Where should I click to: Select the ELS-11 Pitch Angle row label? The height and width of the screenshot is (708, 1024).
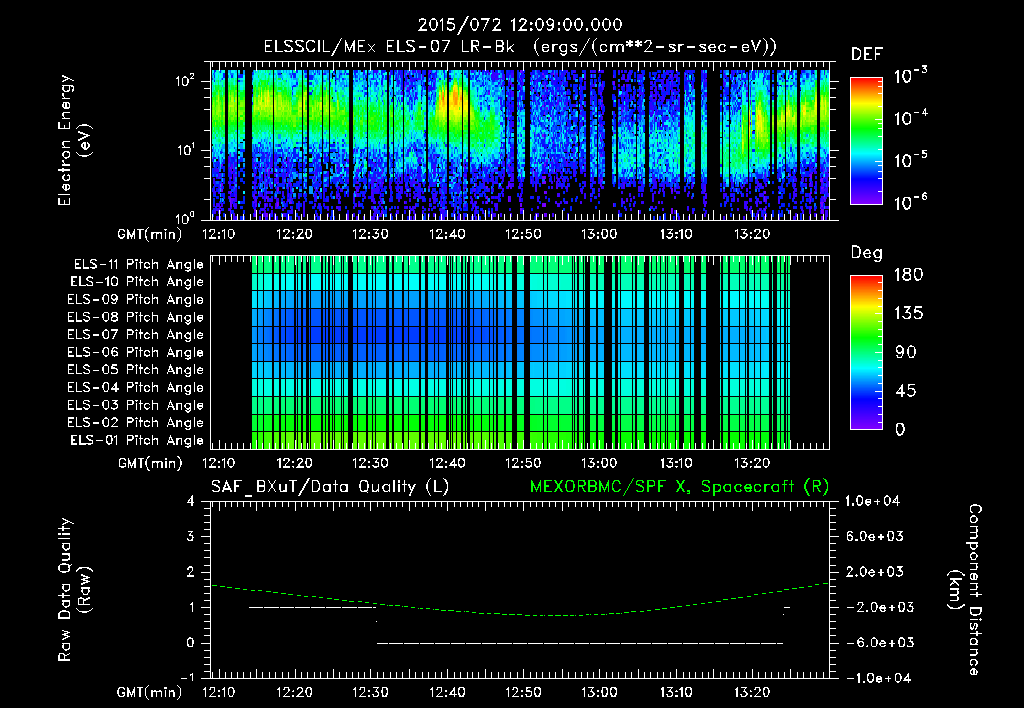(138, 265)
